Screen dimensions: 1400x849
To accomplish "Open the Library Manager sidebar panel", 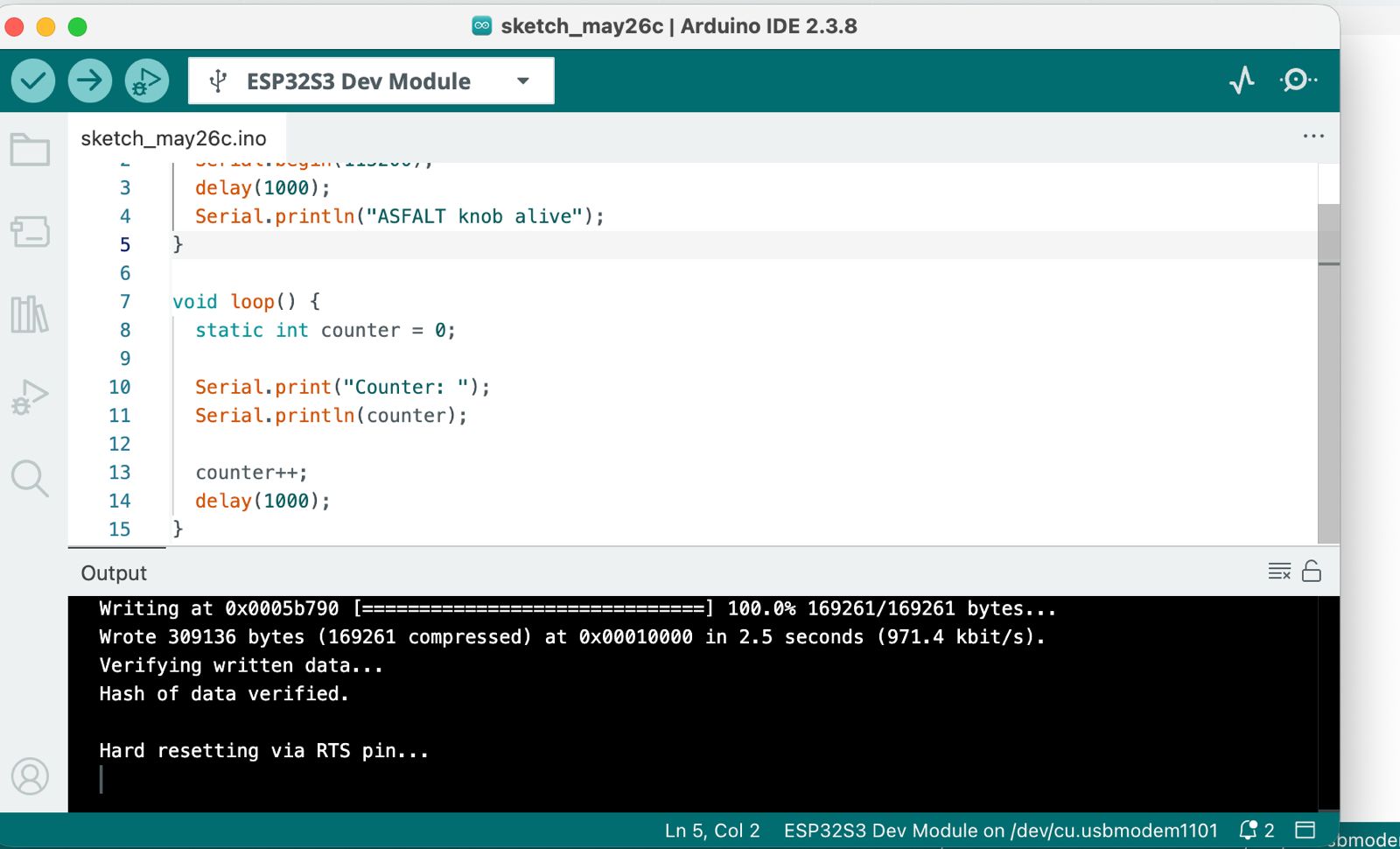I will 30,314.
